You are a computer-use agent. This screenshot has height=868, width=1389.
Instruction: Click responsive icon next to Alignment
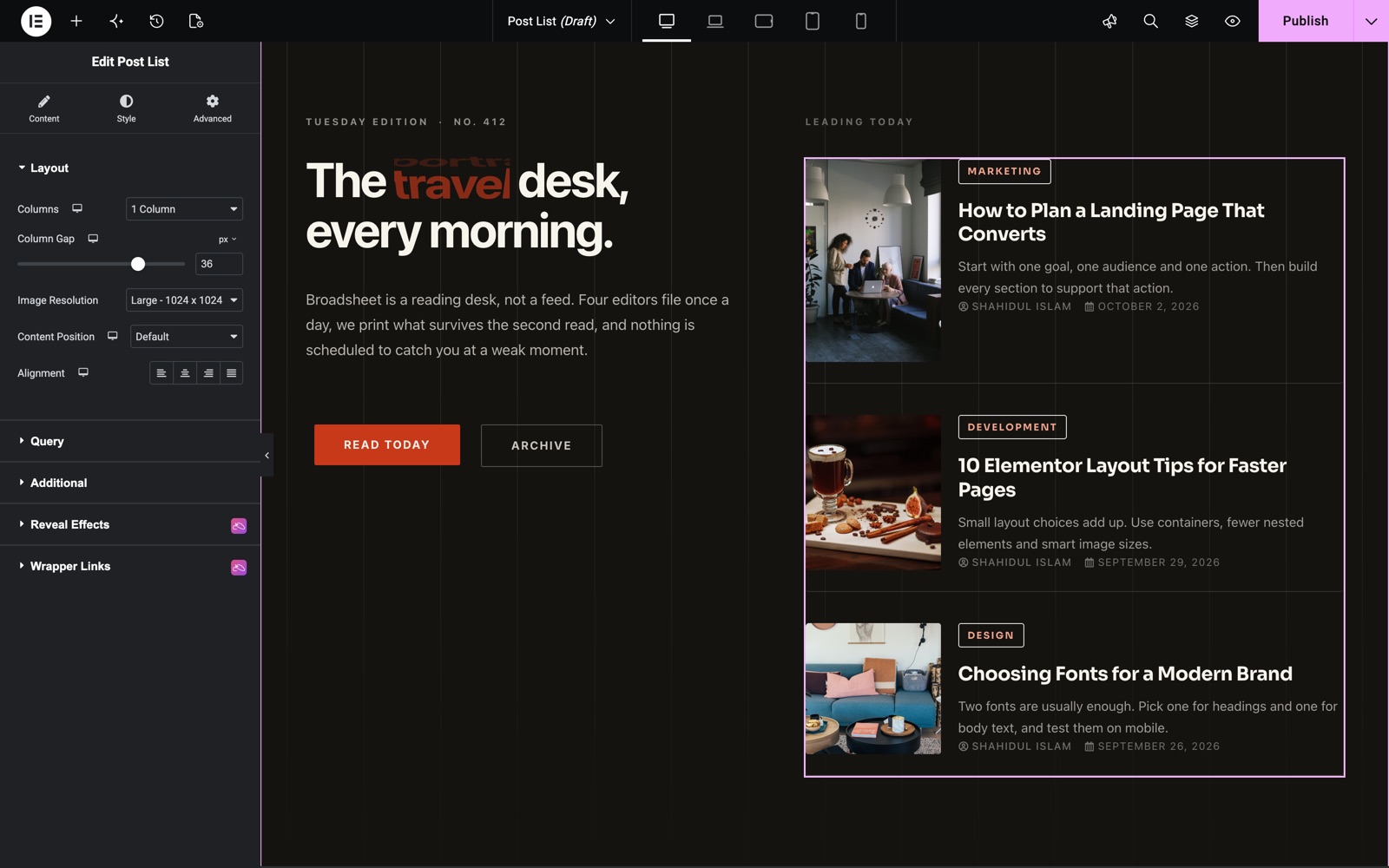click(83, 372)
